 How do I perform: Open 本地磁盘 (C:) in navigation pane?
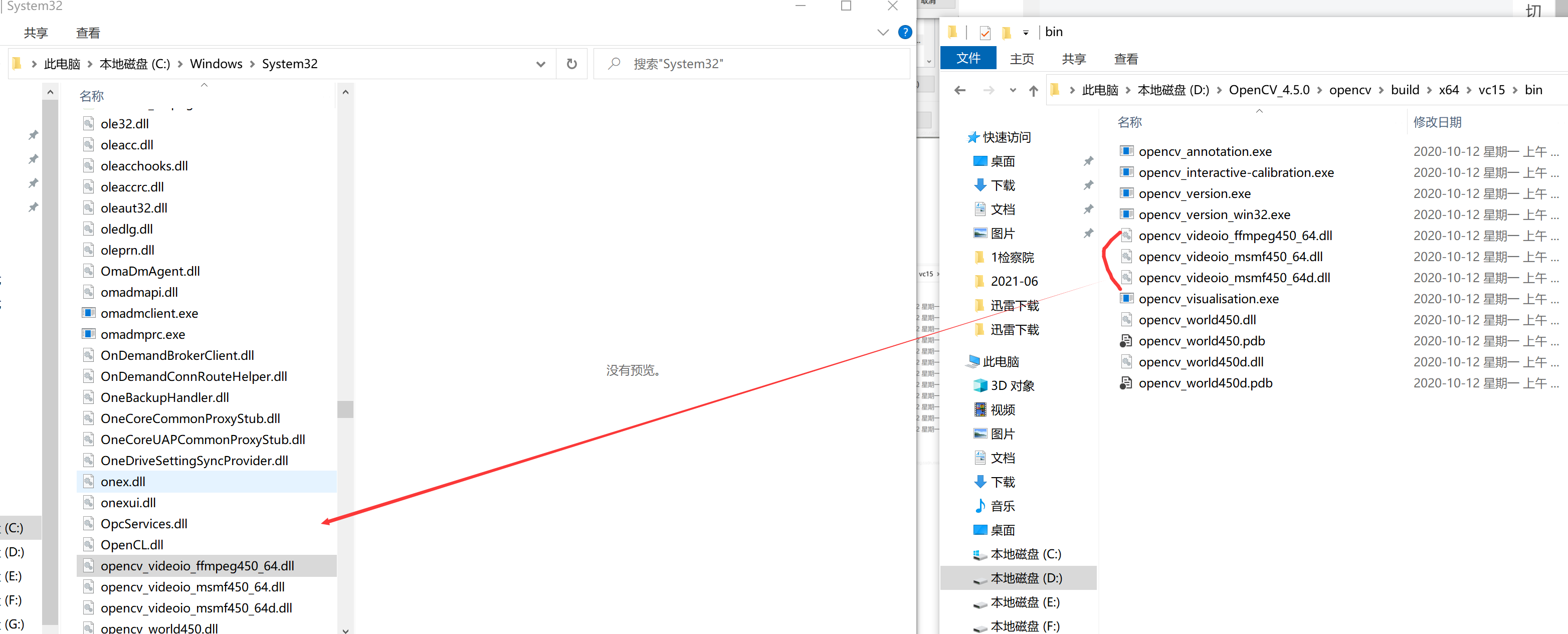(x=1025, y=554)
